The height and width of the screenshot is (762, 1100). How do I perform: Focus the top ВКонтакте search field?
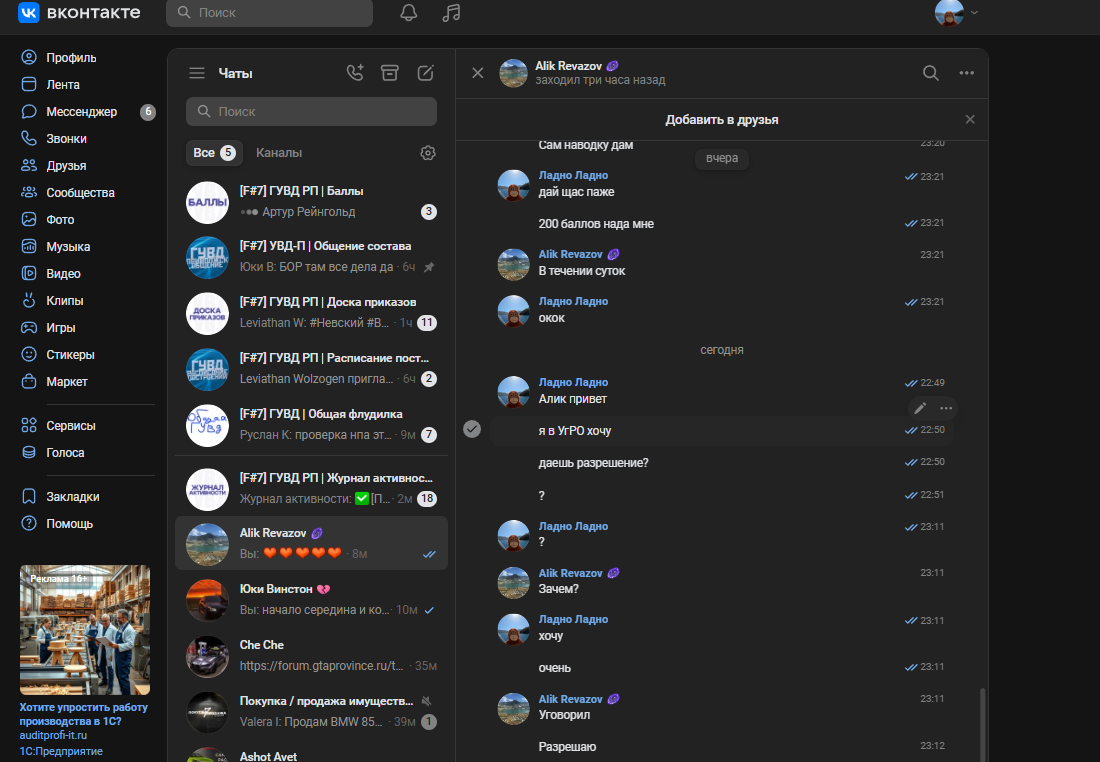pos(269,13)
